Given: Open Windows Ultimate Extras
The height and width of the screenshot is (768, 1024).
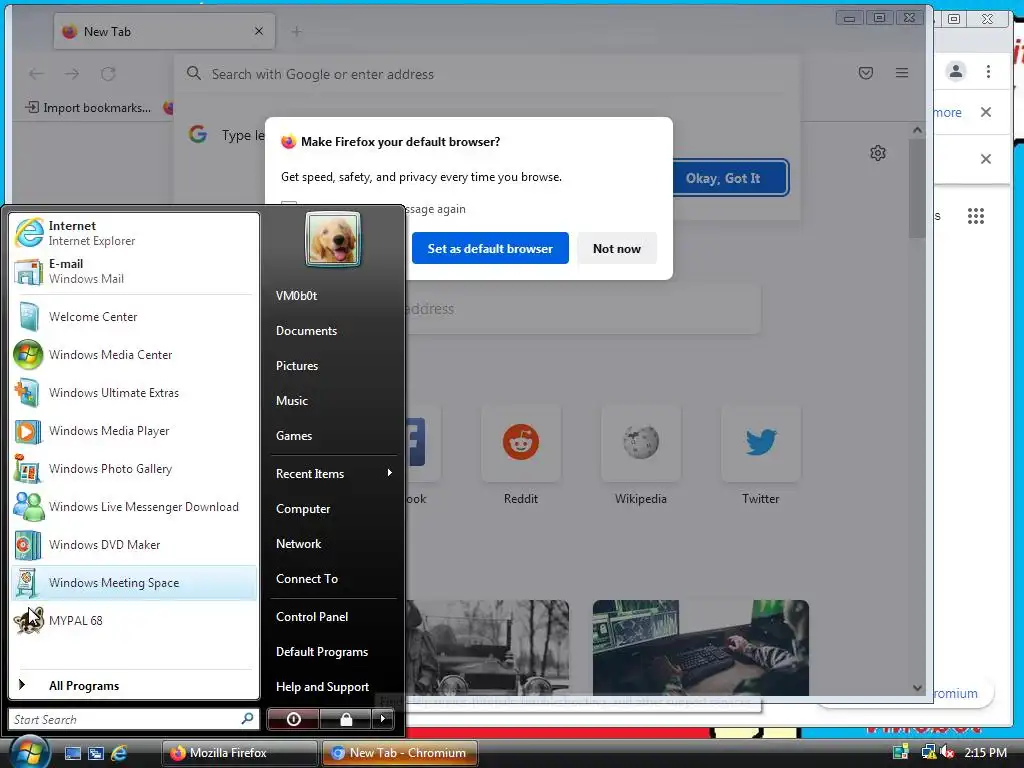Looking at the screenshot, I should 134,392.
